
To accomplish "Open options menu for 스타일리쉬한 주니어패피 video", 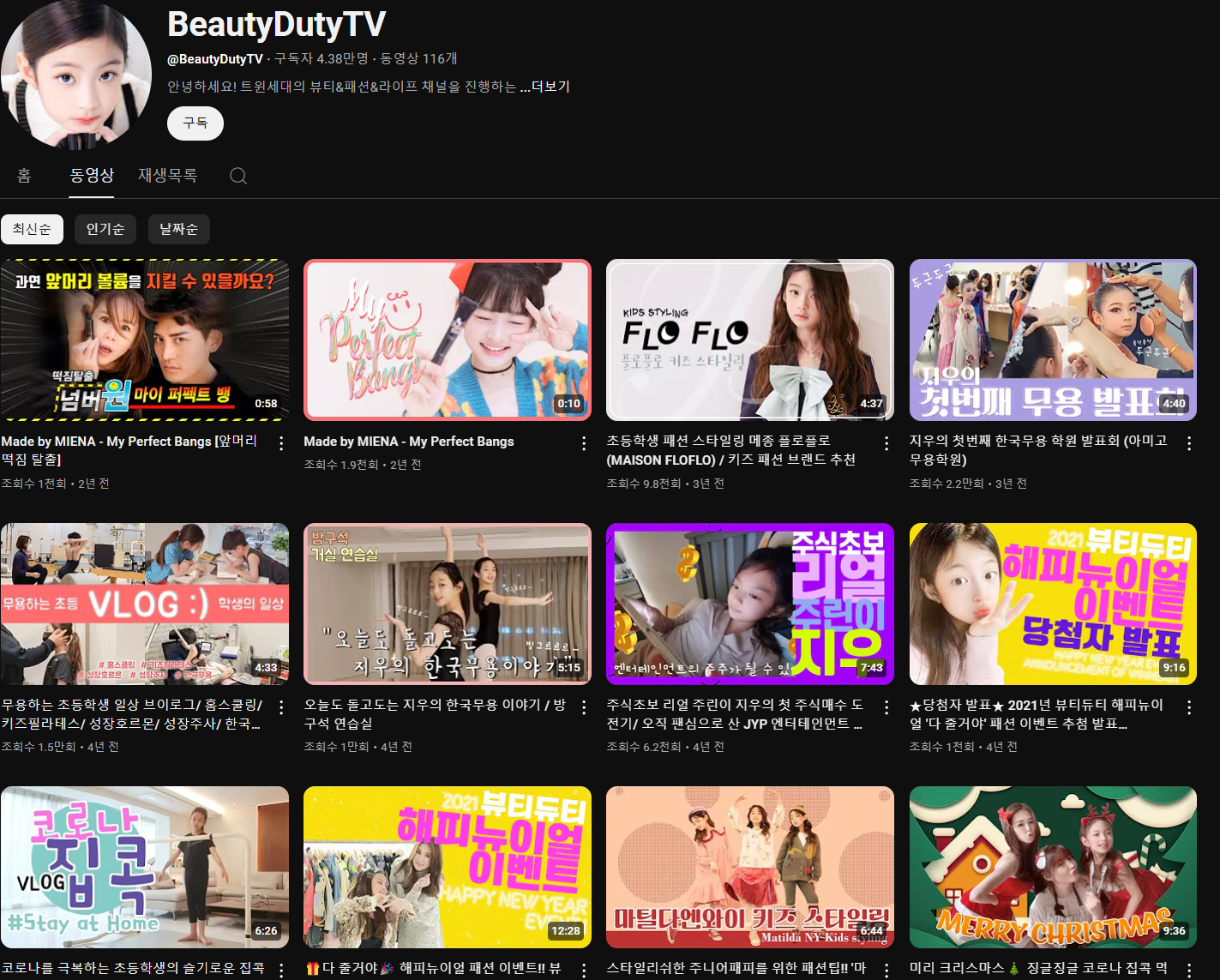I will 886,970.
